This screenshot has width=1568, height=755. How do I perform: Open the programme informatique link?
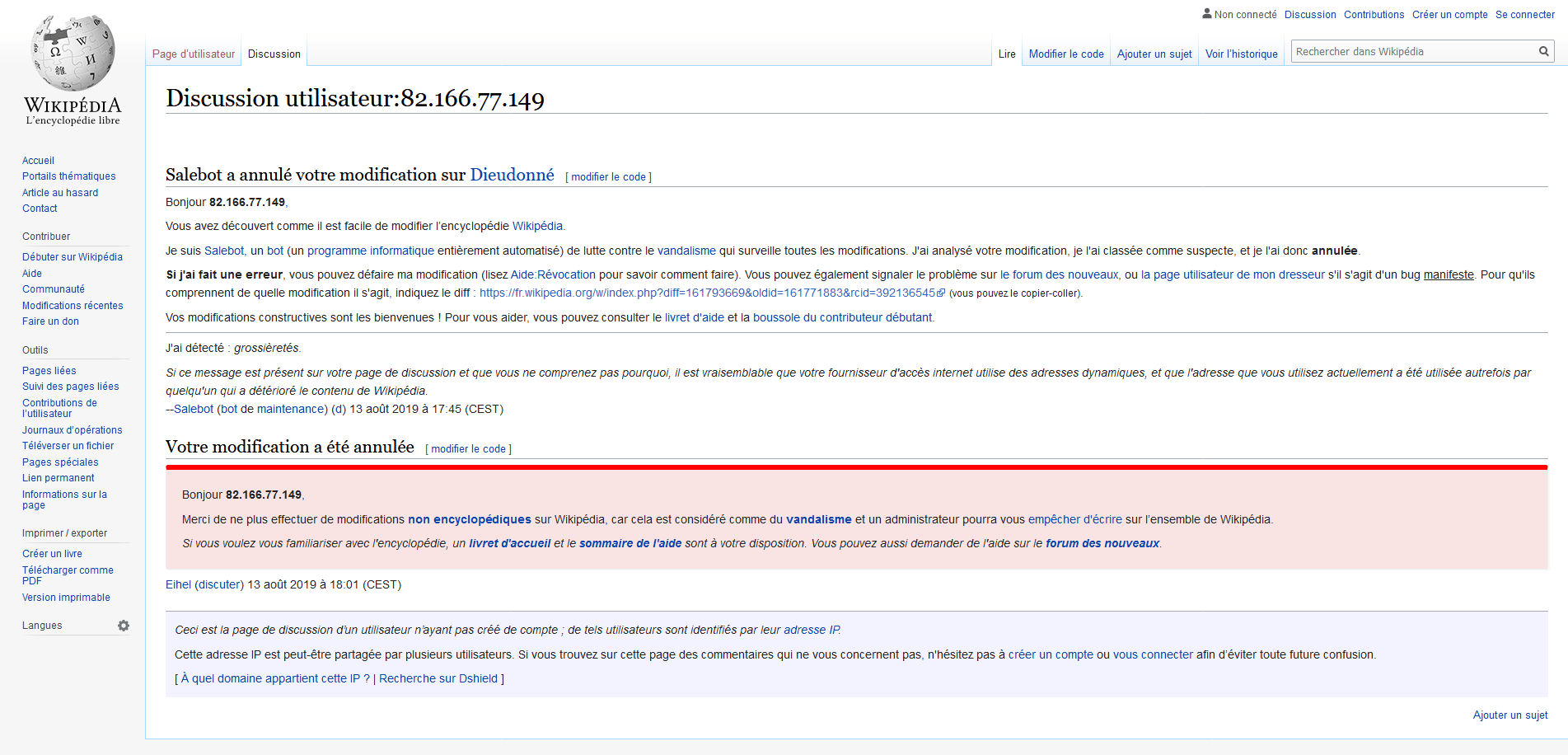click(x=371, y=251)
